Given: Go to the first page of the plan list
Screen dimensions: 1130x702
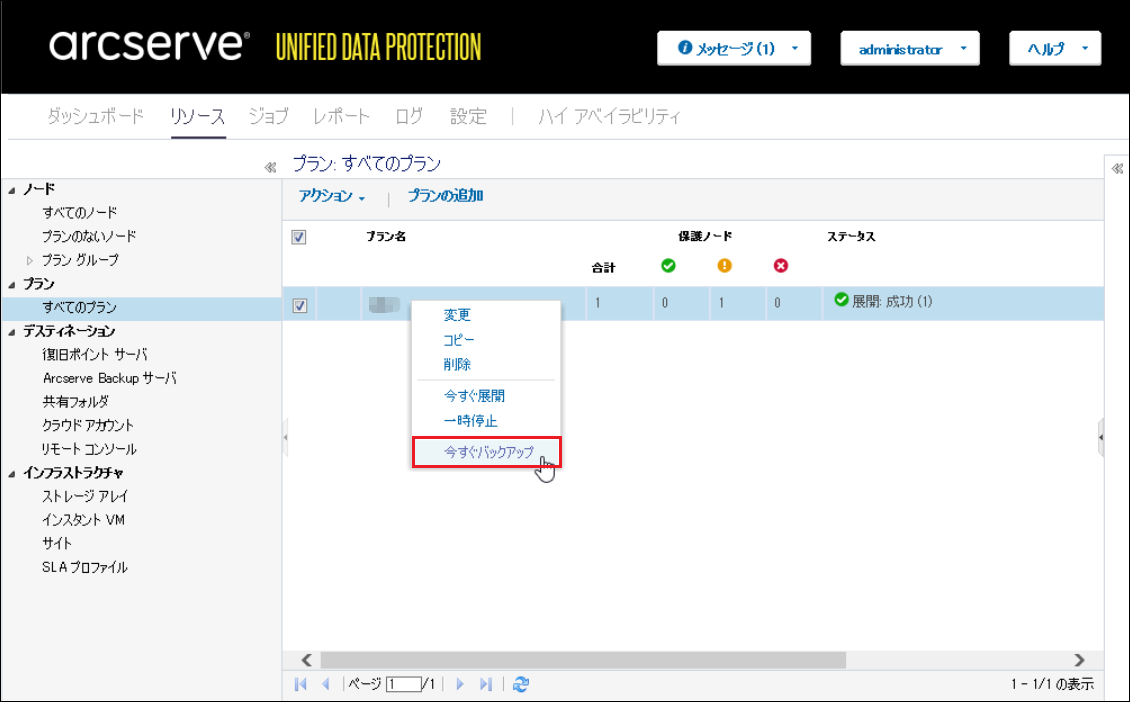Looking at the screenshot, I should (x=301, y=684).
